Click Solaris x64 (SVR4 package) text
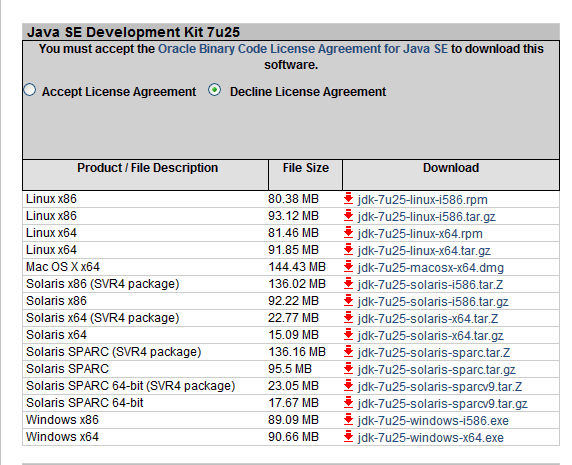The width and height of the screenshot is (572, 465). coord(103,317)
